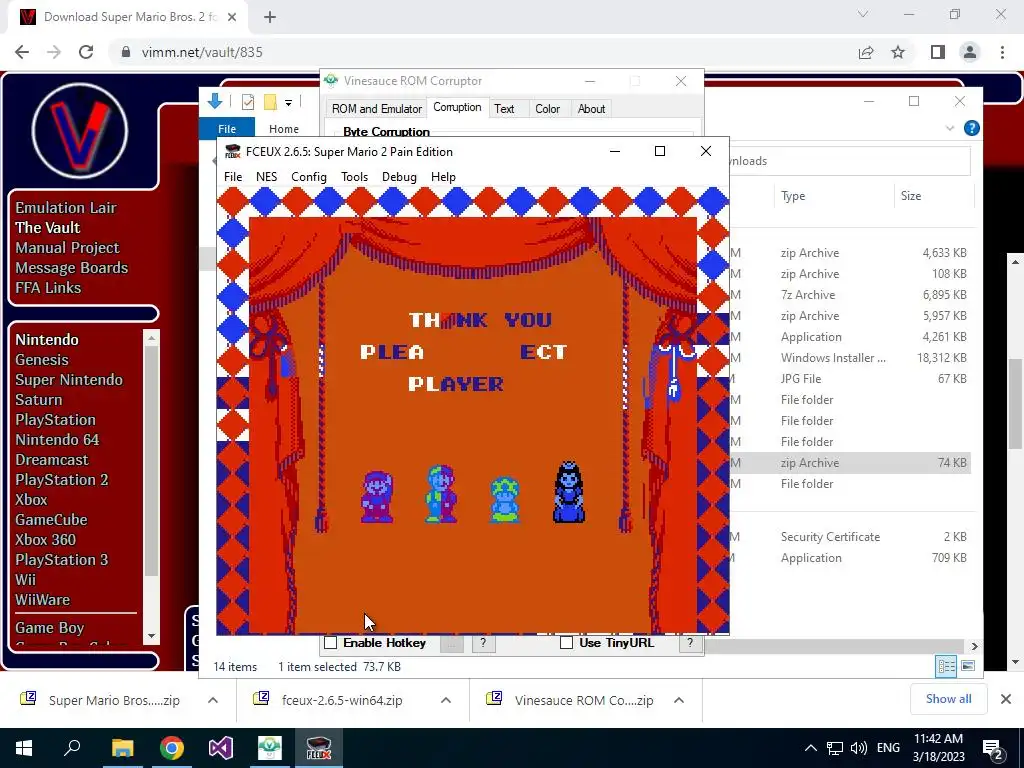
Task: Click the File tab in File Explorer
Action: pos(227,129)
